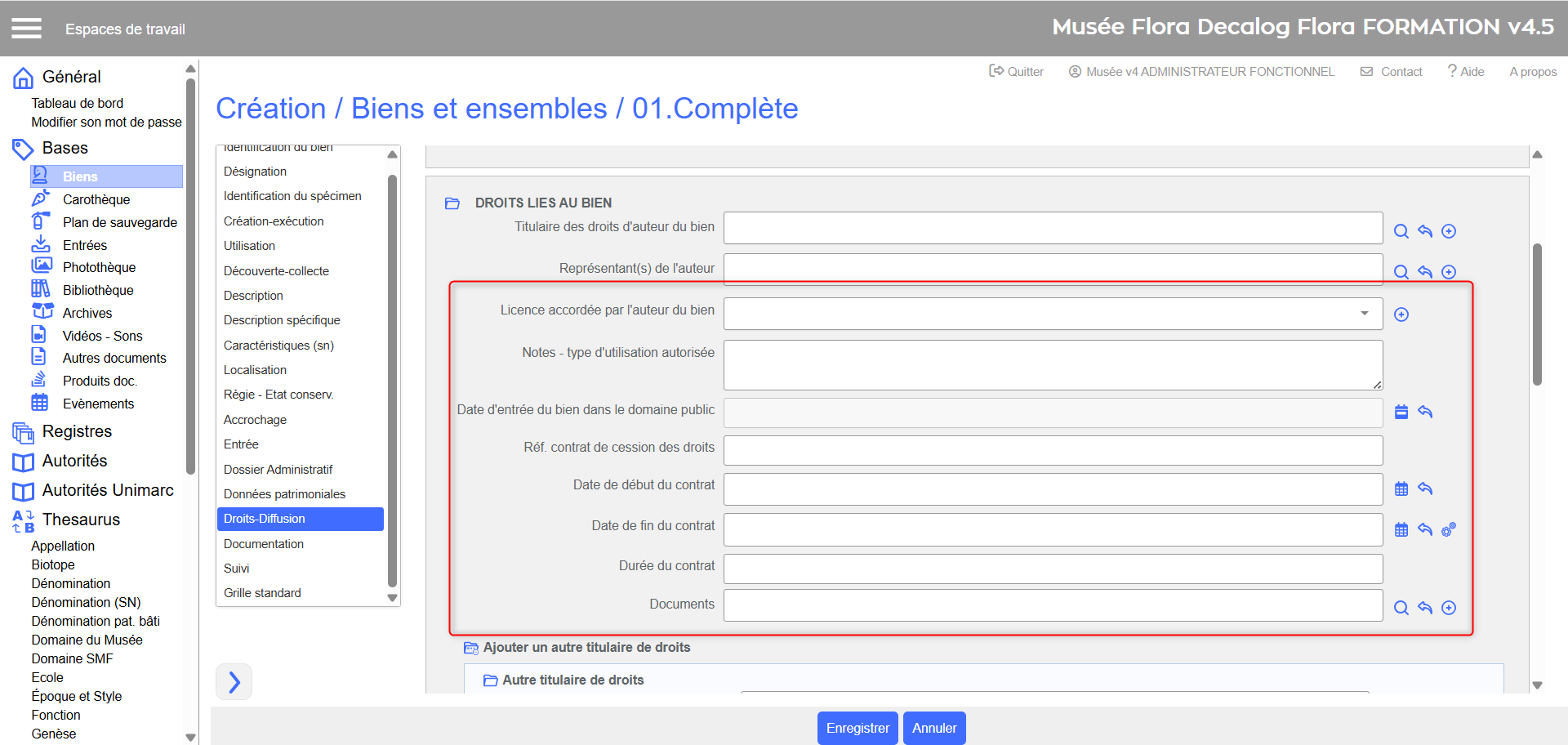
Task: Open the hamburger menu in header
Action: click(26, 29)
